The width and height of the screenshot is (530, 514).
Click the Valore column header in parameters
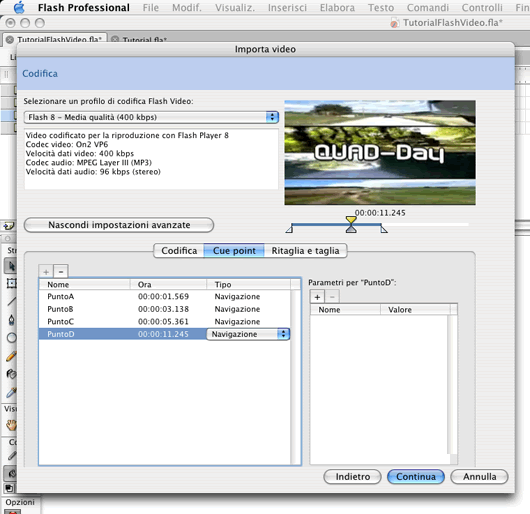[x=415, y=310]
